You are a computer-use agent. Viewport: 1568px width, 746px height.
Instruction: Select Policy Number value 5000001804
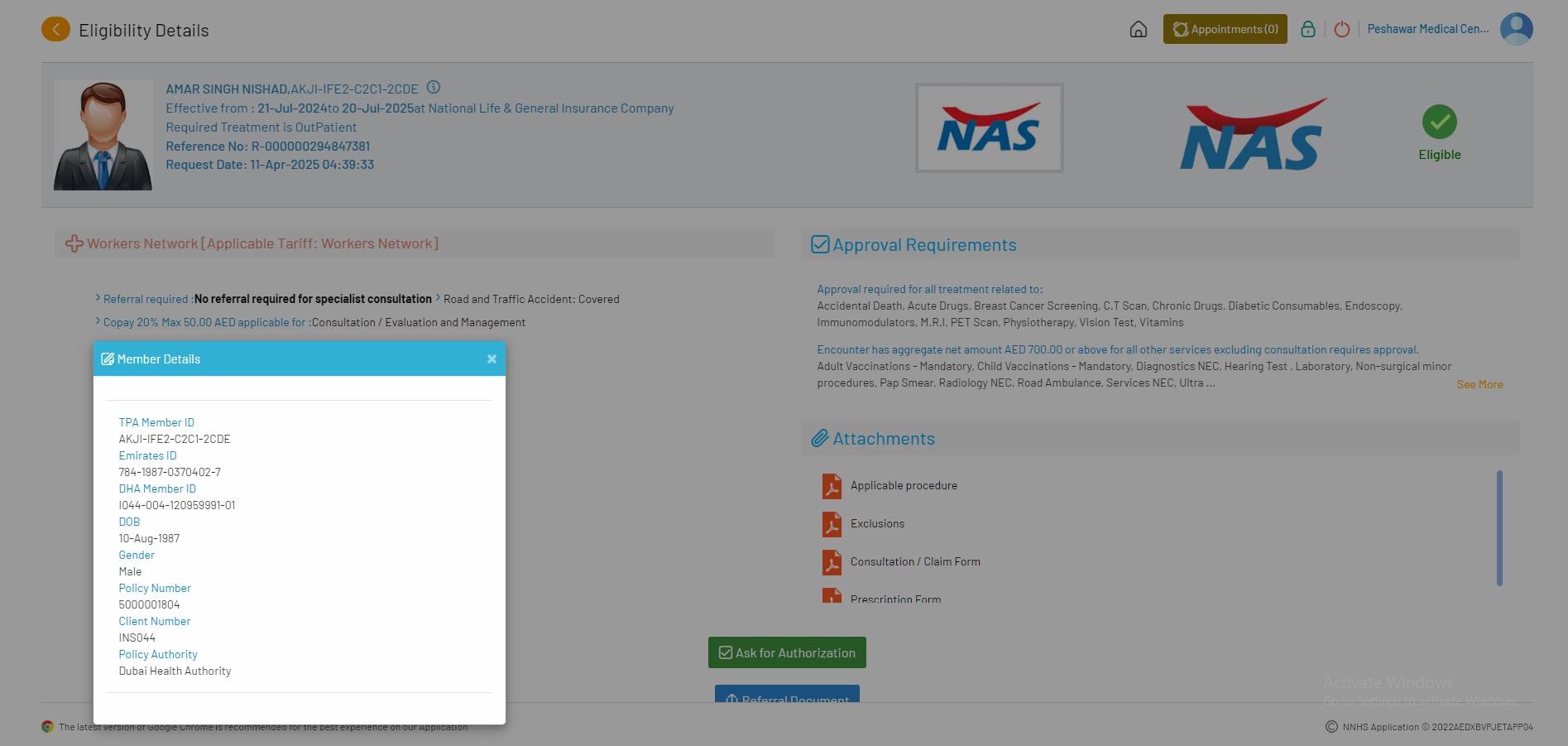click(x=149, y=604)
